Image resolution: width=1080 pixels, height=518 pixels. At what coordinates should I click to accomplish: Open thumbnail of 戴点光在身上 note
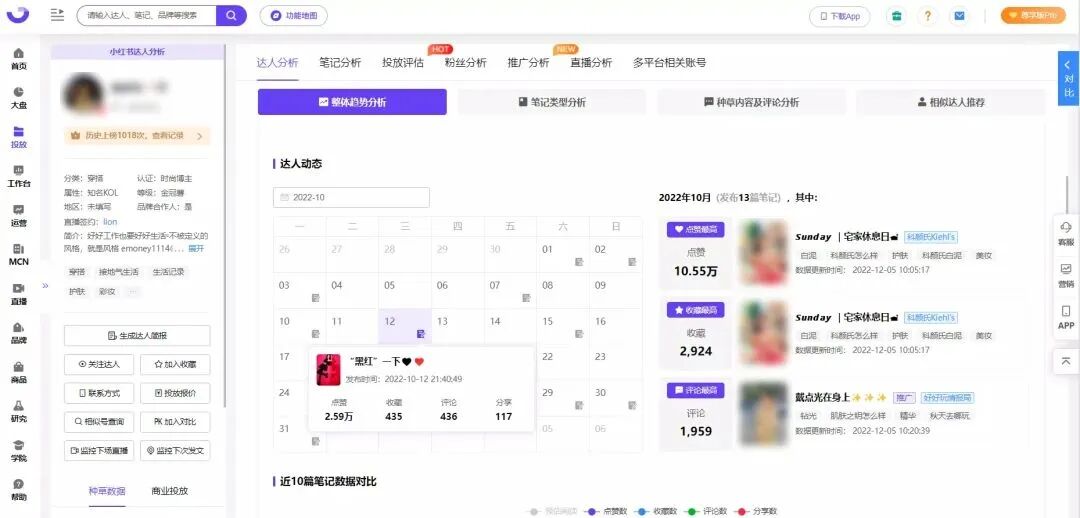(763, 413)
